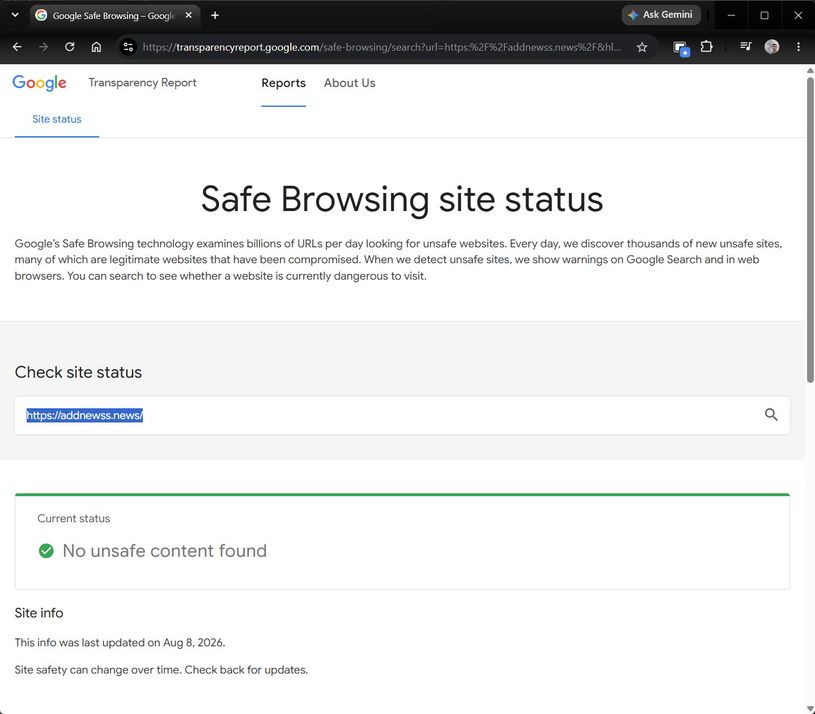Viewport: 815px width, 714px height.
Task: Select the Google Safe Browsing browser tab
Action: (x=114, y=15)
